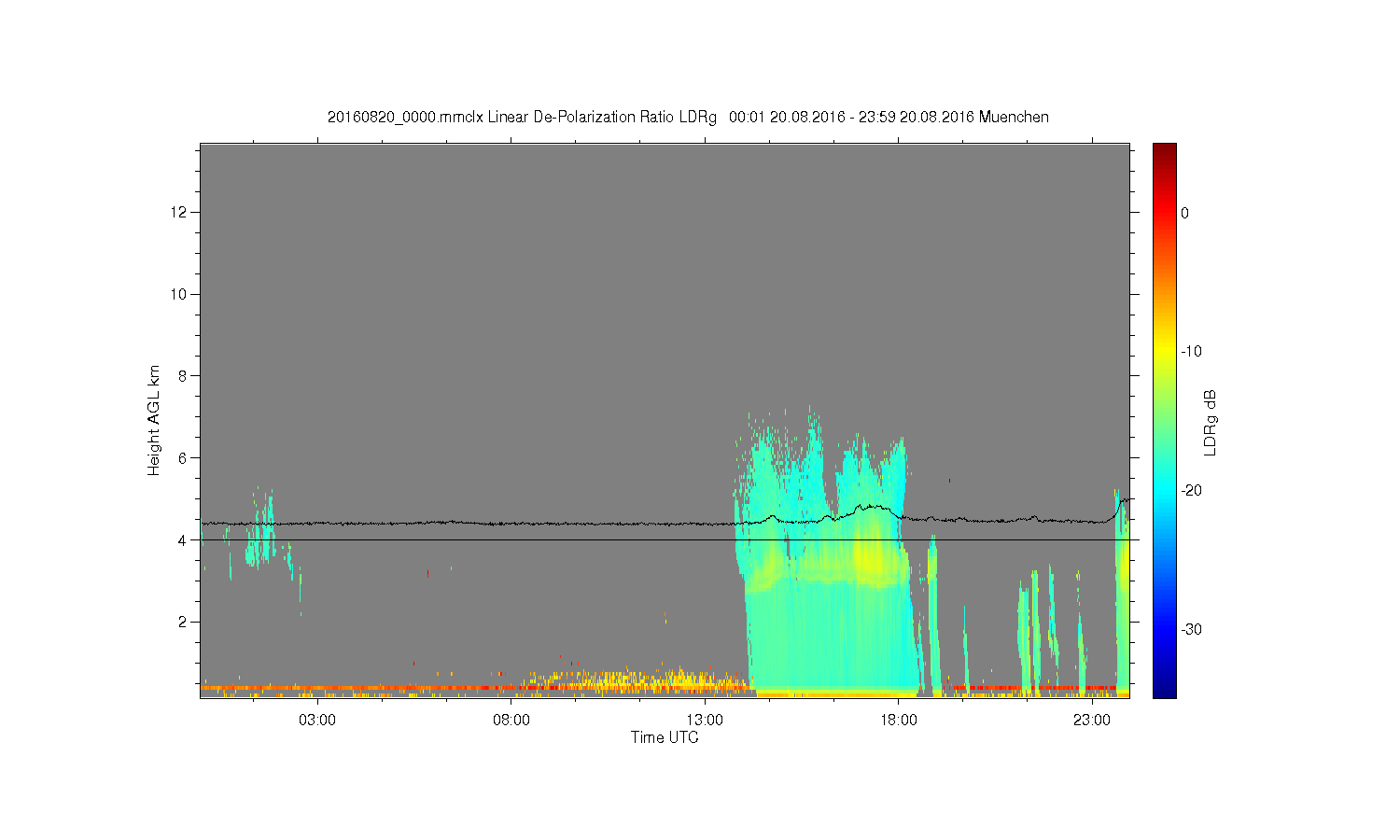Click the colorbar tick label -10
Image resolution: width=1400 pixels, height=840 pixels.
1190,352
